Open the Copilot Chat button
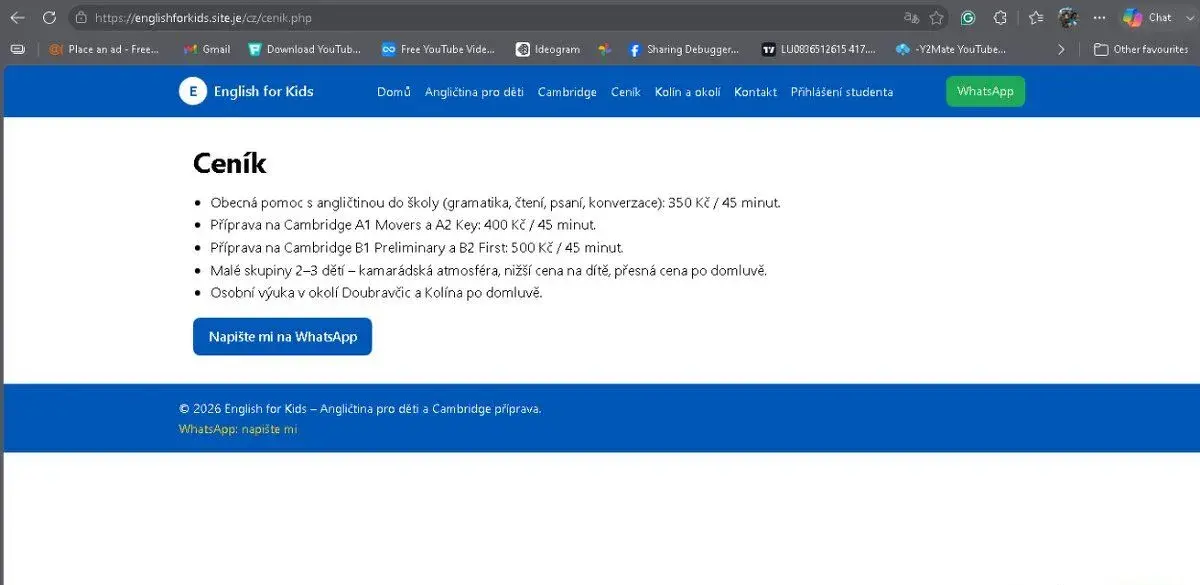1200x585 pixels. (1147, 17)
